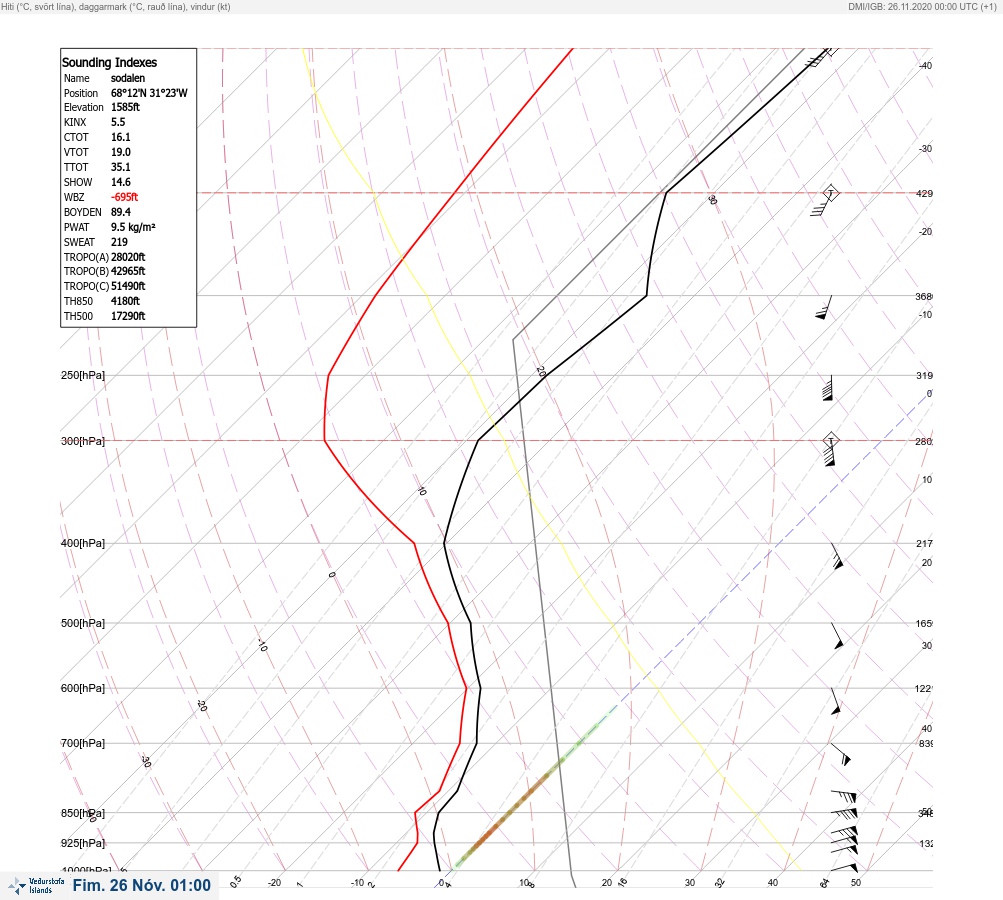Click the TH500 value 17290ft
Viewport: 1003px width, 900px height.
[128, 316]
